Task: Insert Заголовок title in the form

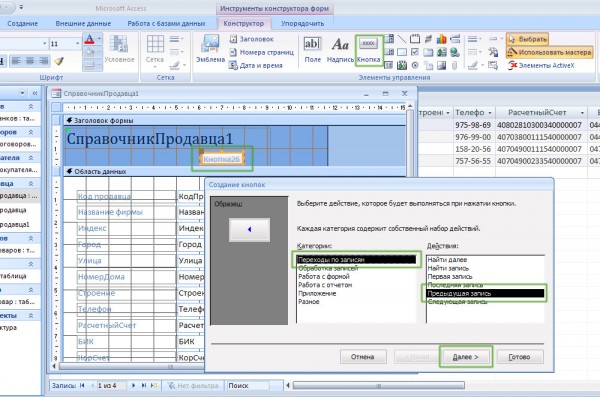Action: coord(252,39)
